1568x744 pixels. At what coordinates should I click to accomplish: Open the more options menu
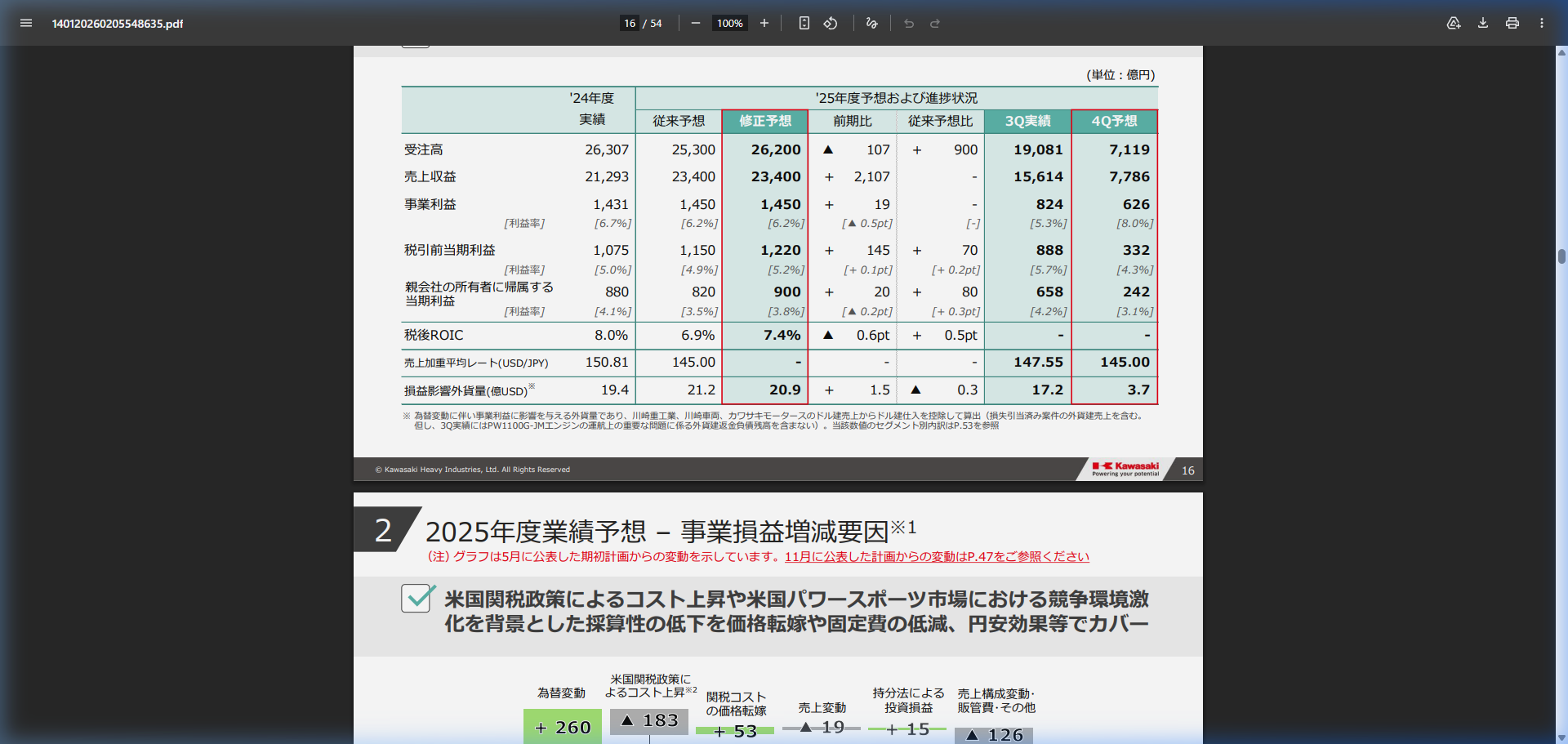1543,23
